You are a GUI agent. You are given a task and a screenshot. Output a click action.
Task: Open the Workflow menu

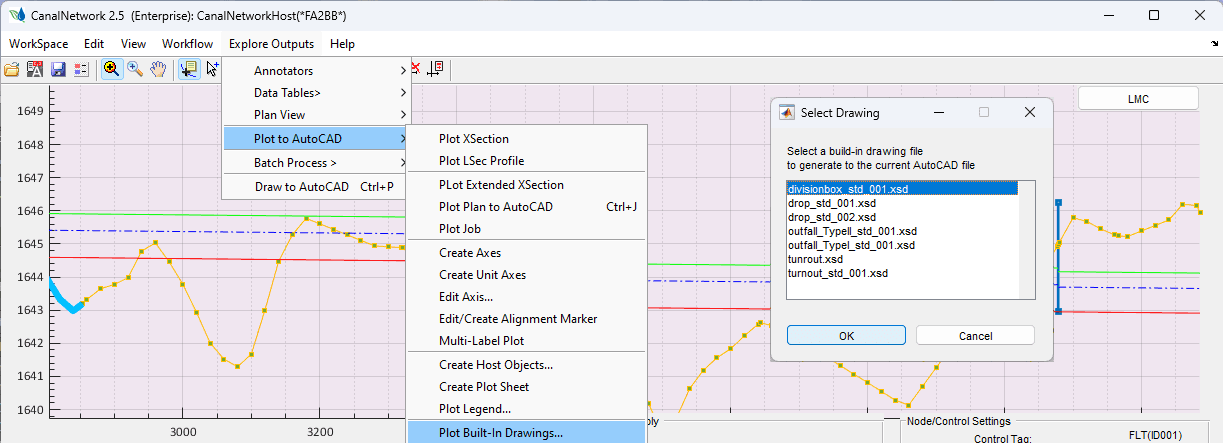pyautogui.click(x=188, y=44)
